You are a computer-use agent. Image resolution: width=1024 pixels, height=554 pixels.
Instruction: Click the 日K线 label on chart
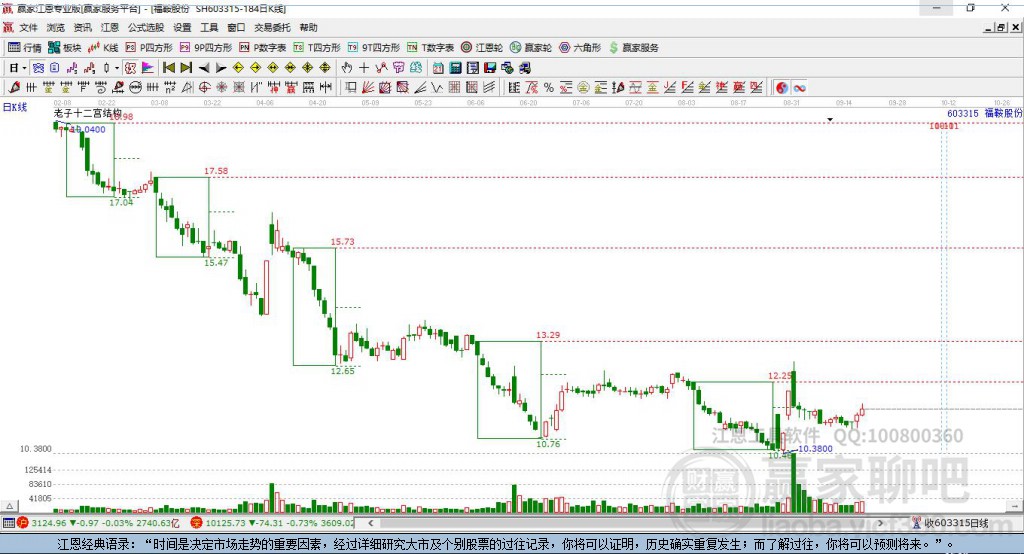click(15, 107)
